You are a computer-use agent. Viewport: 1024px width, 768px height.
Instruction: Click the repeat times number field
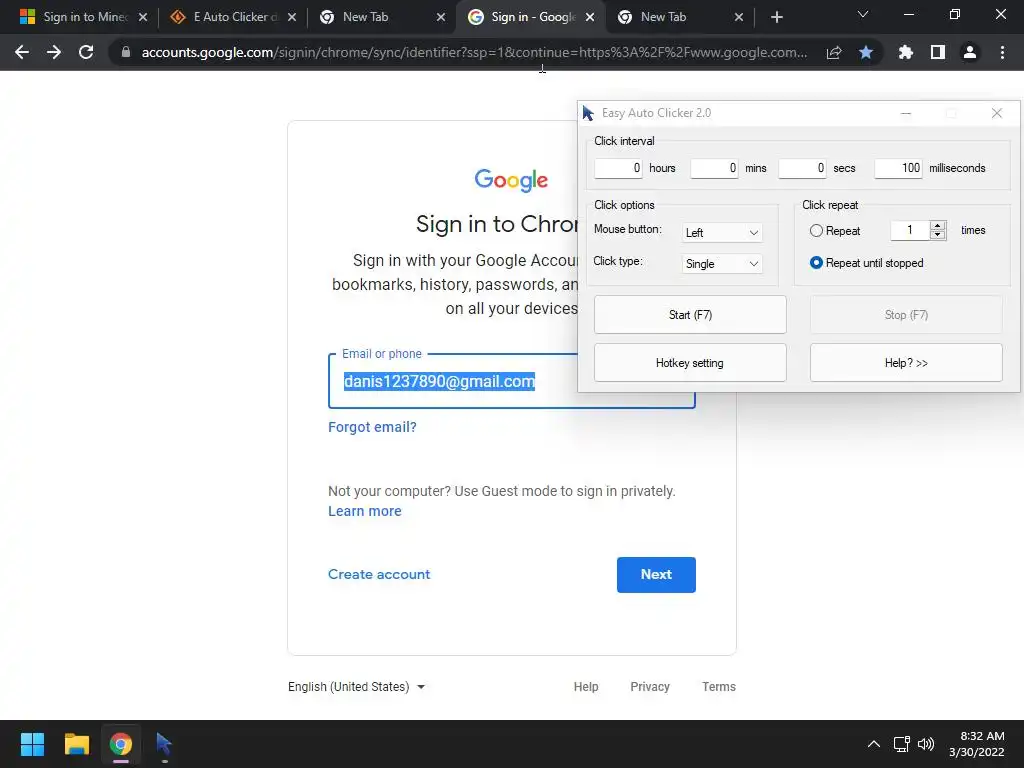click(x=910, y=230)
